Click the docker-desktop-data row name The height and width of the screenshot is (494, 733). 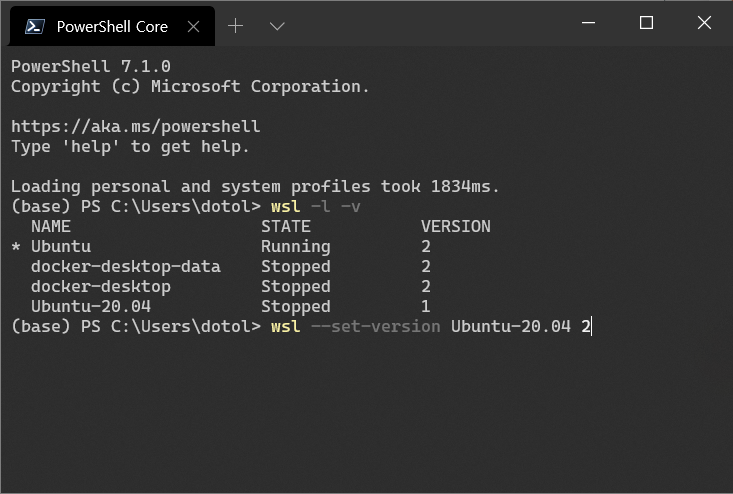point(126,266)
